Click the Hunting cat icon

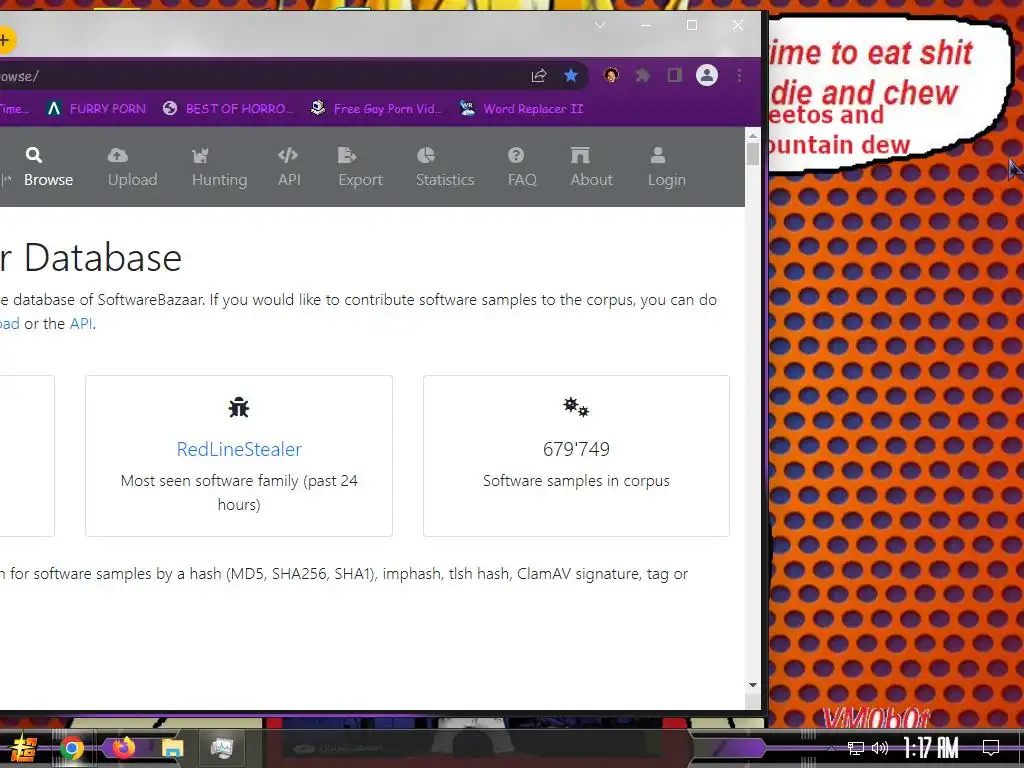(x=200, y=155)
